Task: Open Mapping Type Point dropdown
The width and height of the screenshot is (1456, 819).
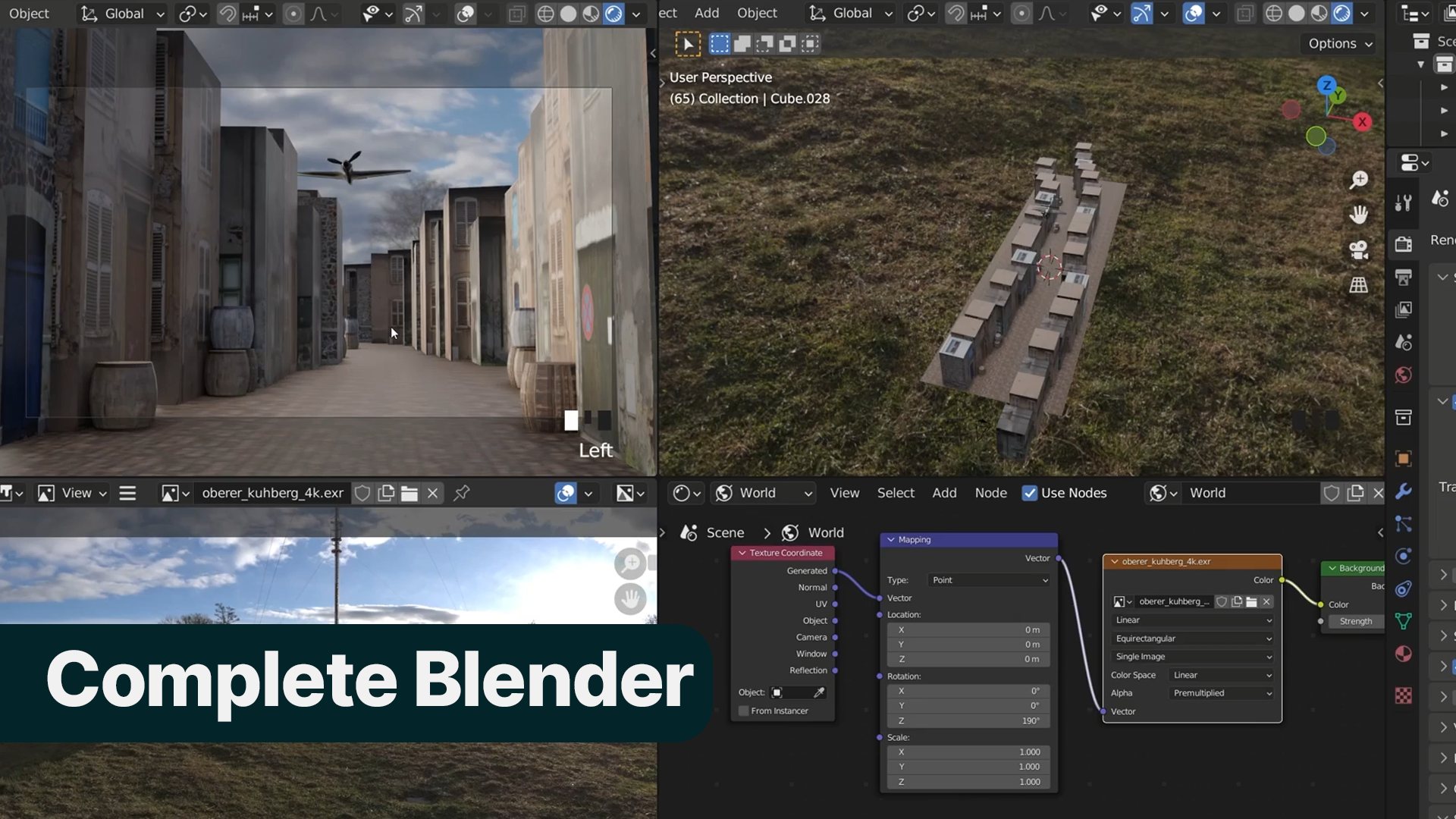Action: click(990, 580)
